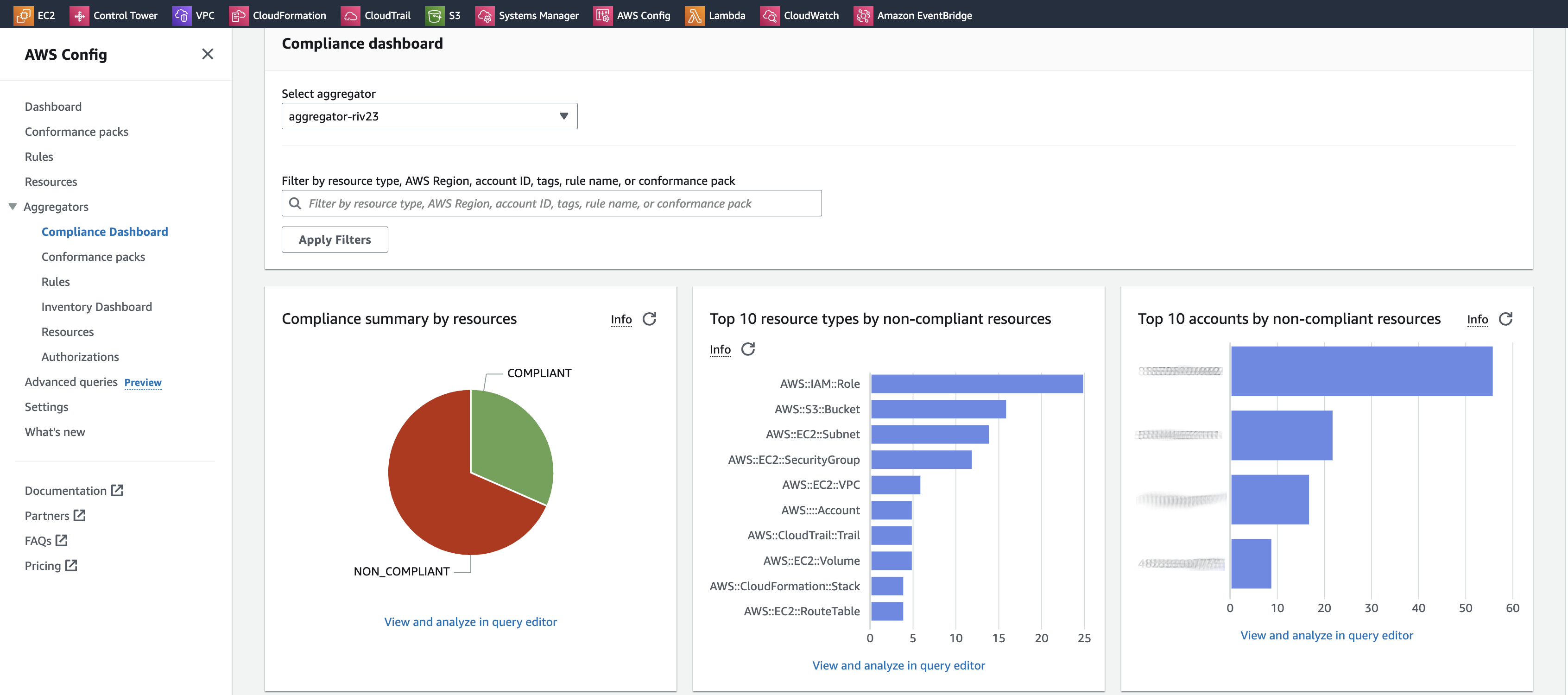The width and height of the screenshot is (1568, 695).
Task: Click the AWS::EC2::RouteTable label
Action: click(x=802, y=611)
